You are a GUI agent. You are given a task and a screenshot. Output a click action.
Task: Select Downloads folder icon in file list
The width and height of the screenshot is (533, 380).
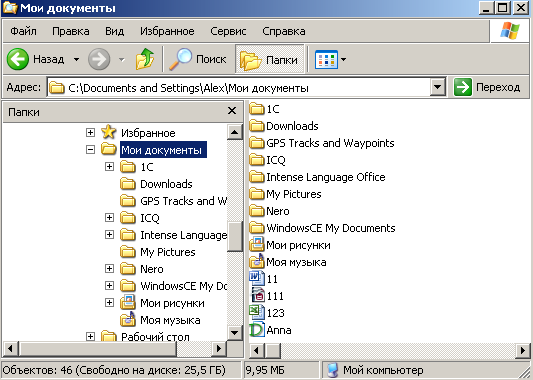coord(257,126)
